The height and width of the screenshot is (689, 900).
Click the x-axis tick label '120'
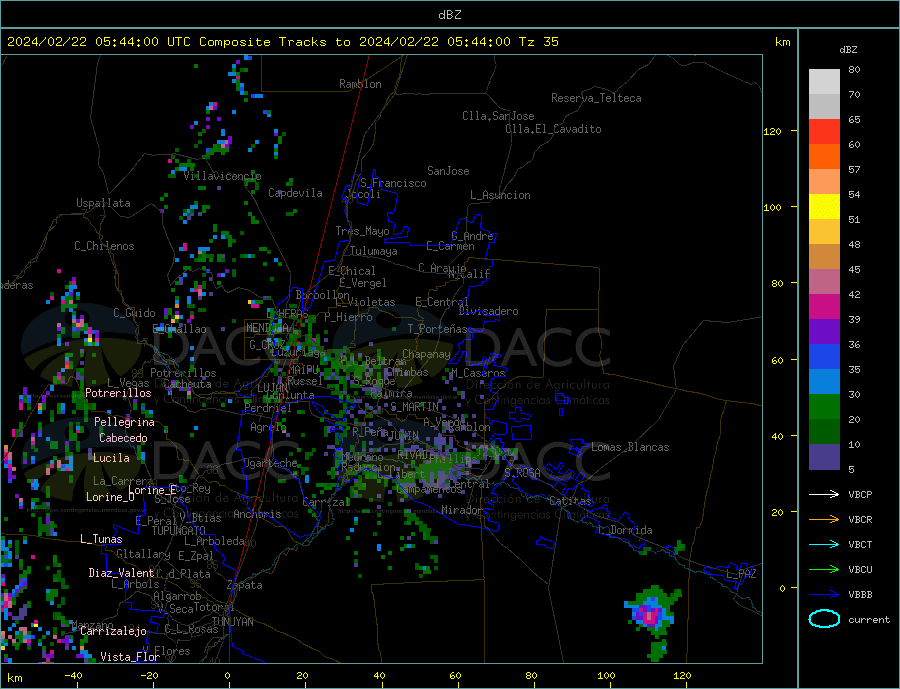click(x=682, y=676)
